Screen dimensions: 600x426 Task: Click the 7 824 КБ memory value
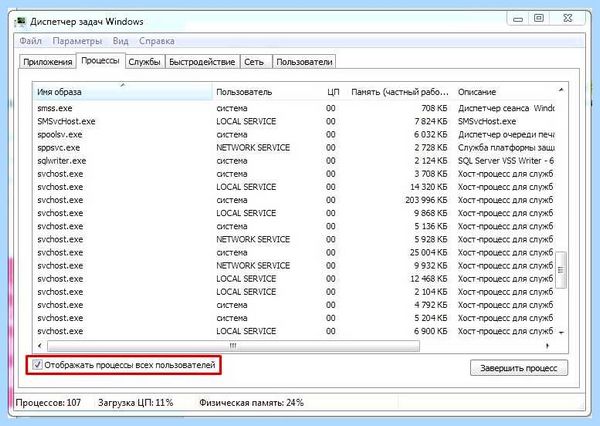431,121
